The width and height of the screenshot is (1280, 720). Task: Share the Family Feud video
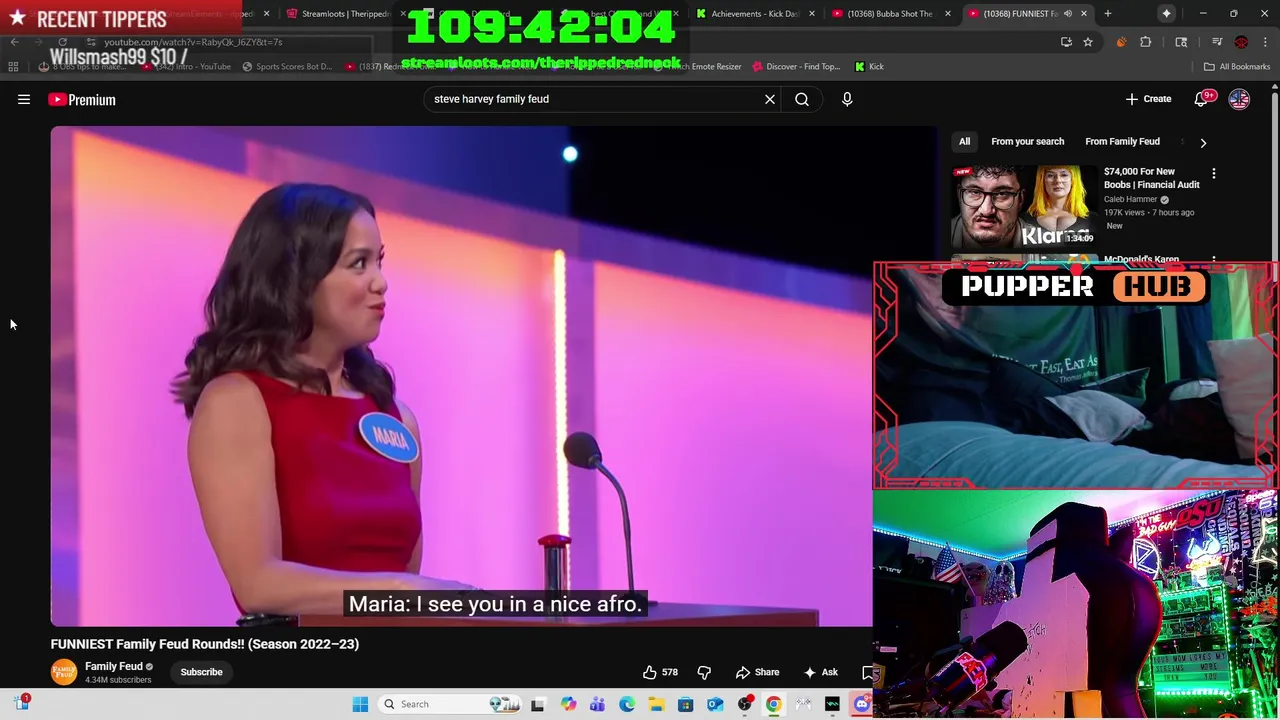tap(757, 672)
